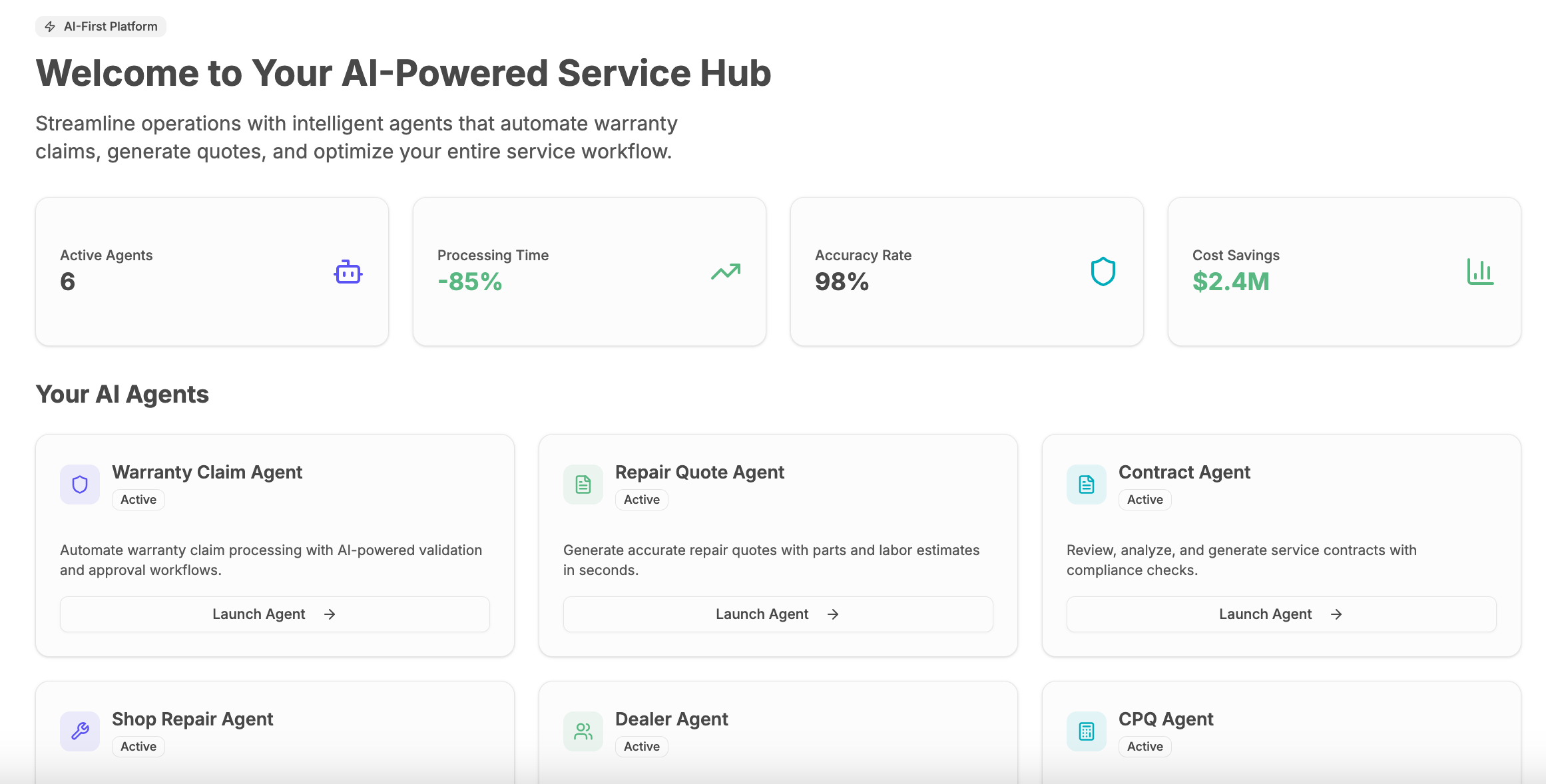Launch the Repair Quote Agent
Viewport: 1546px width, 784px height.
(778, 614)
